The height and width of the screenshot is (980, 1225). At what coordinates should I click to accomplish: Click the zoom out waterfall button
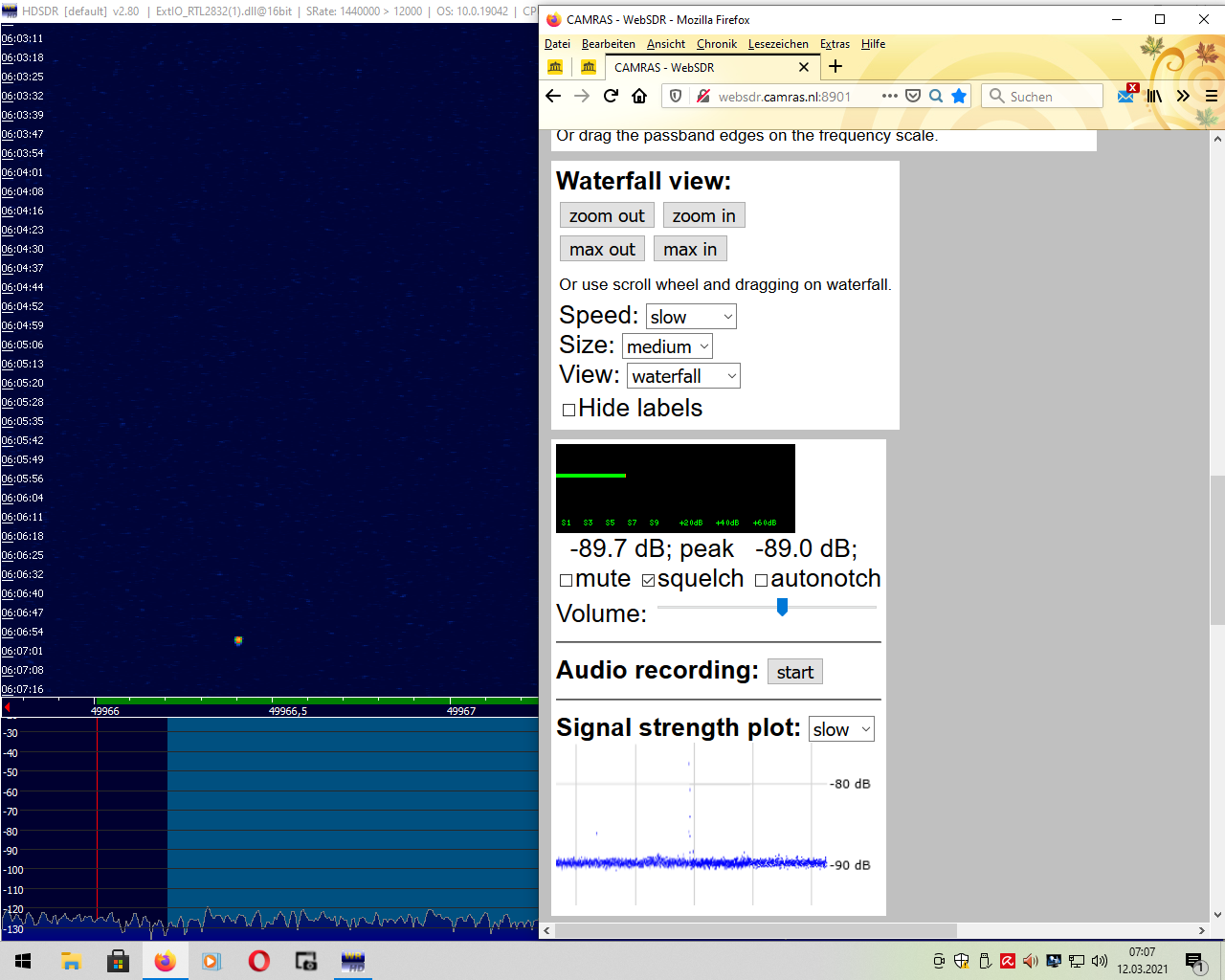point(607,215)
